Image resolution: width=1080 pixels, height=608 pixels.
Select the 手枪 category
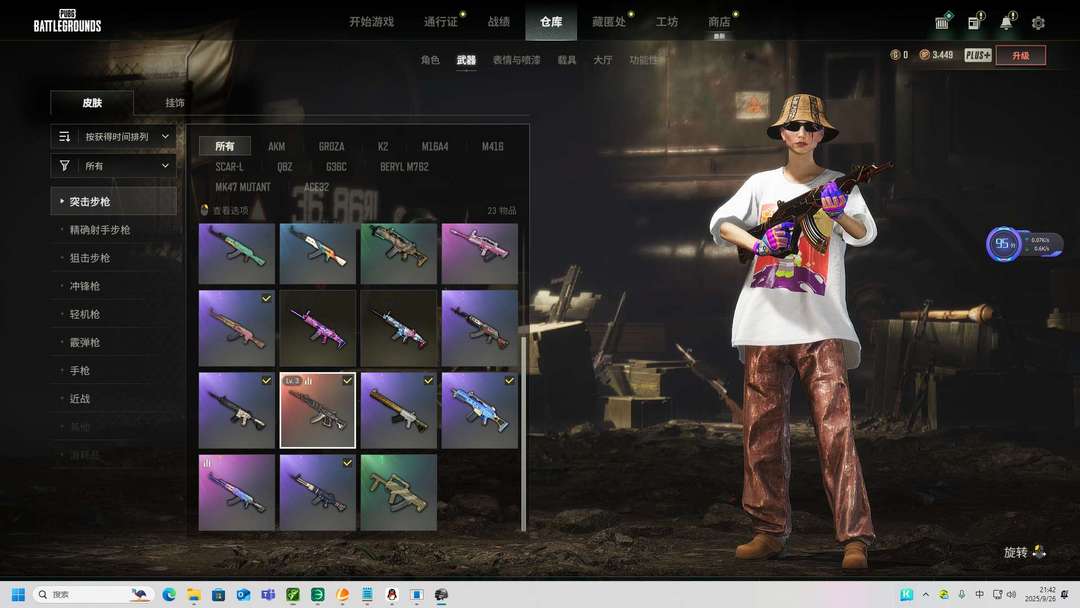click(80, 370)
